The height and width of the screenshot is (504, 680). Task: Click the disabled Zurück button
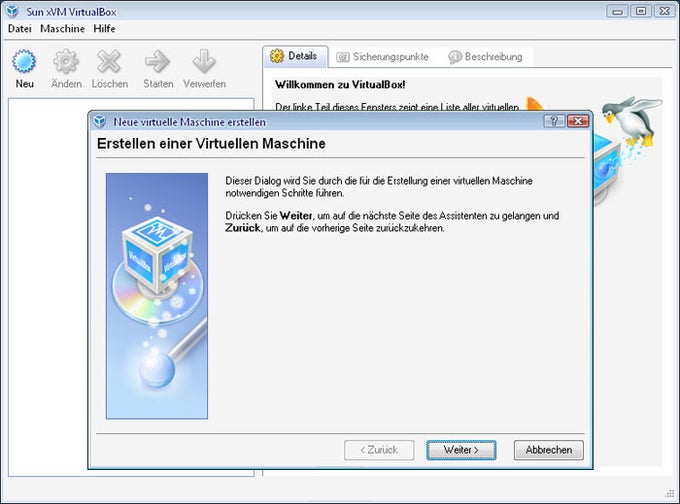click(379, 450)
